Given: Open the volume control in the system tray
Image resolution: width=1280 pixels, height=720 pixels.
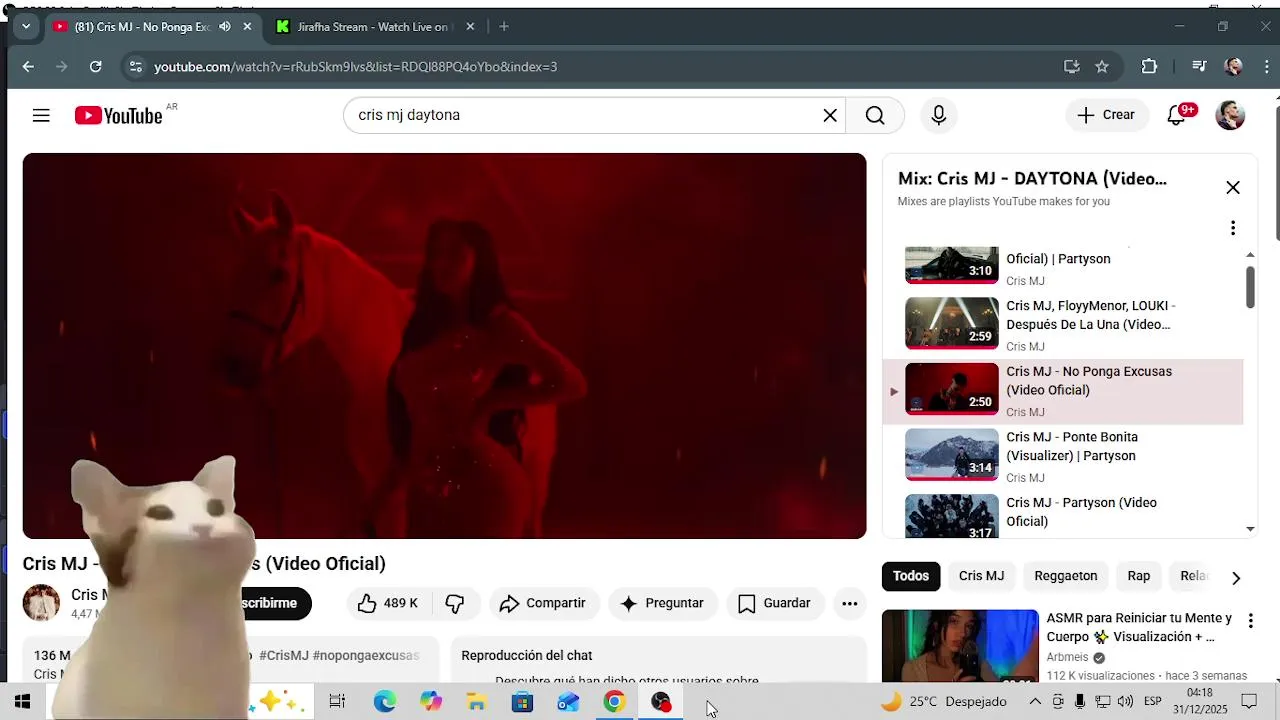Looking at the screenshot, I should point(1125,702).
